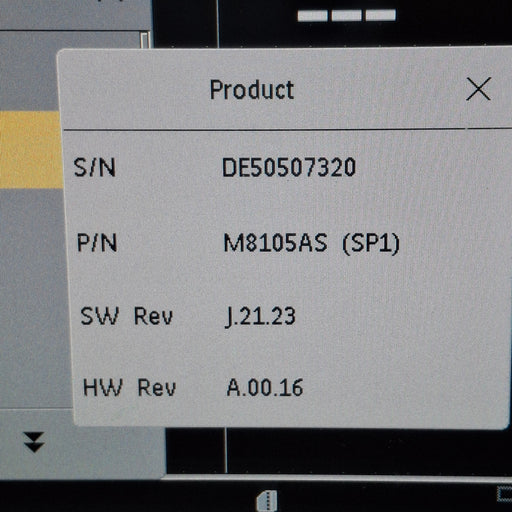Click the third white bar indicator at top

[381, 15]
